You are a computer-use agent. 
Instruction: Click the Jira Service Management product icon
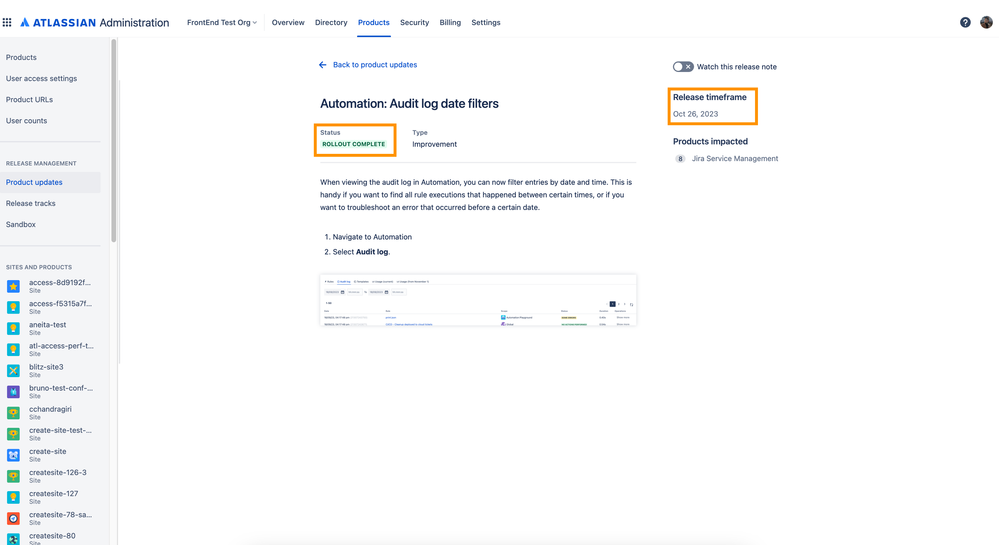(x=680, y=159)
